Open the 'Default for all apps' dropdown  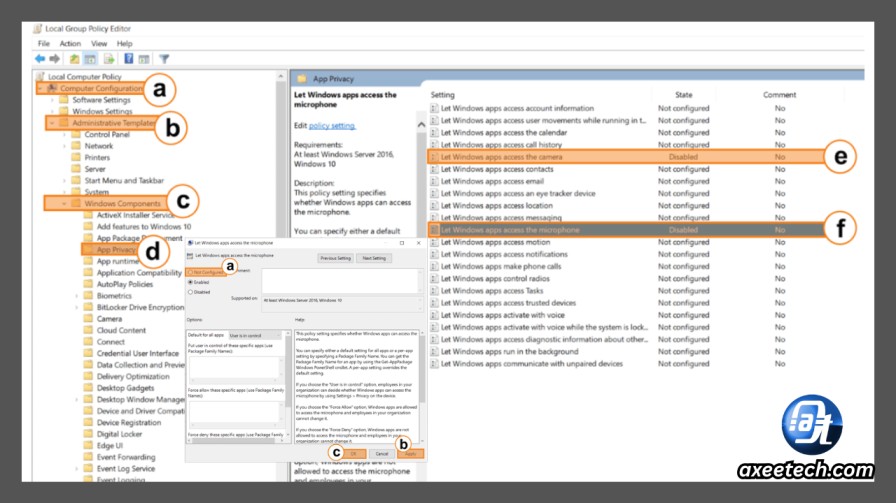click(254, 336)
